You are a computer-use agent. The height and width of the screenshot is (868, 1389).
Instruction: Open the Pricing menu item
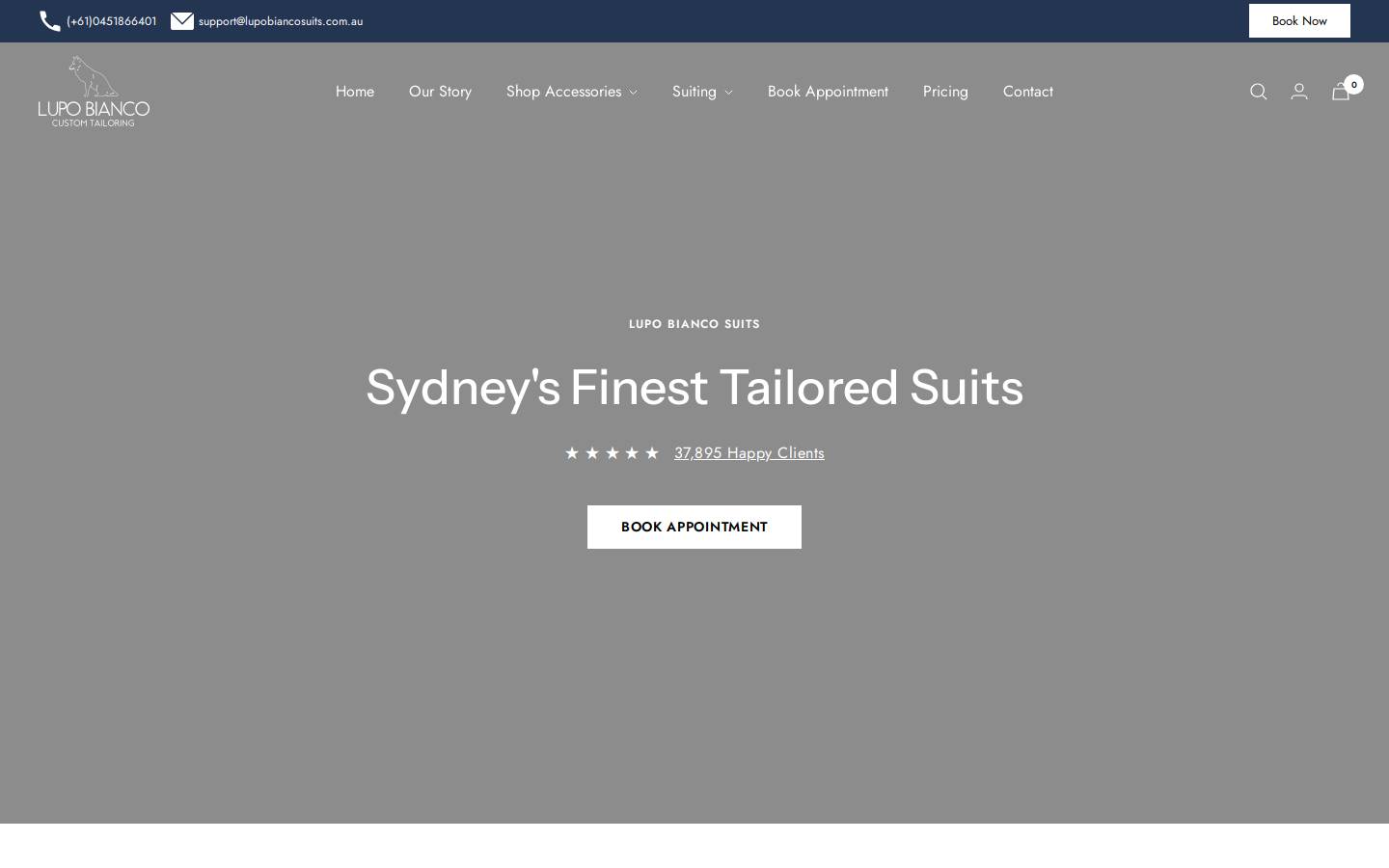point(945,92)
